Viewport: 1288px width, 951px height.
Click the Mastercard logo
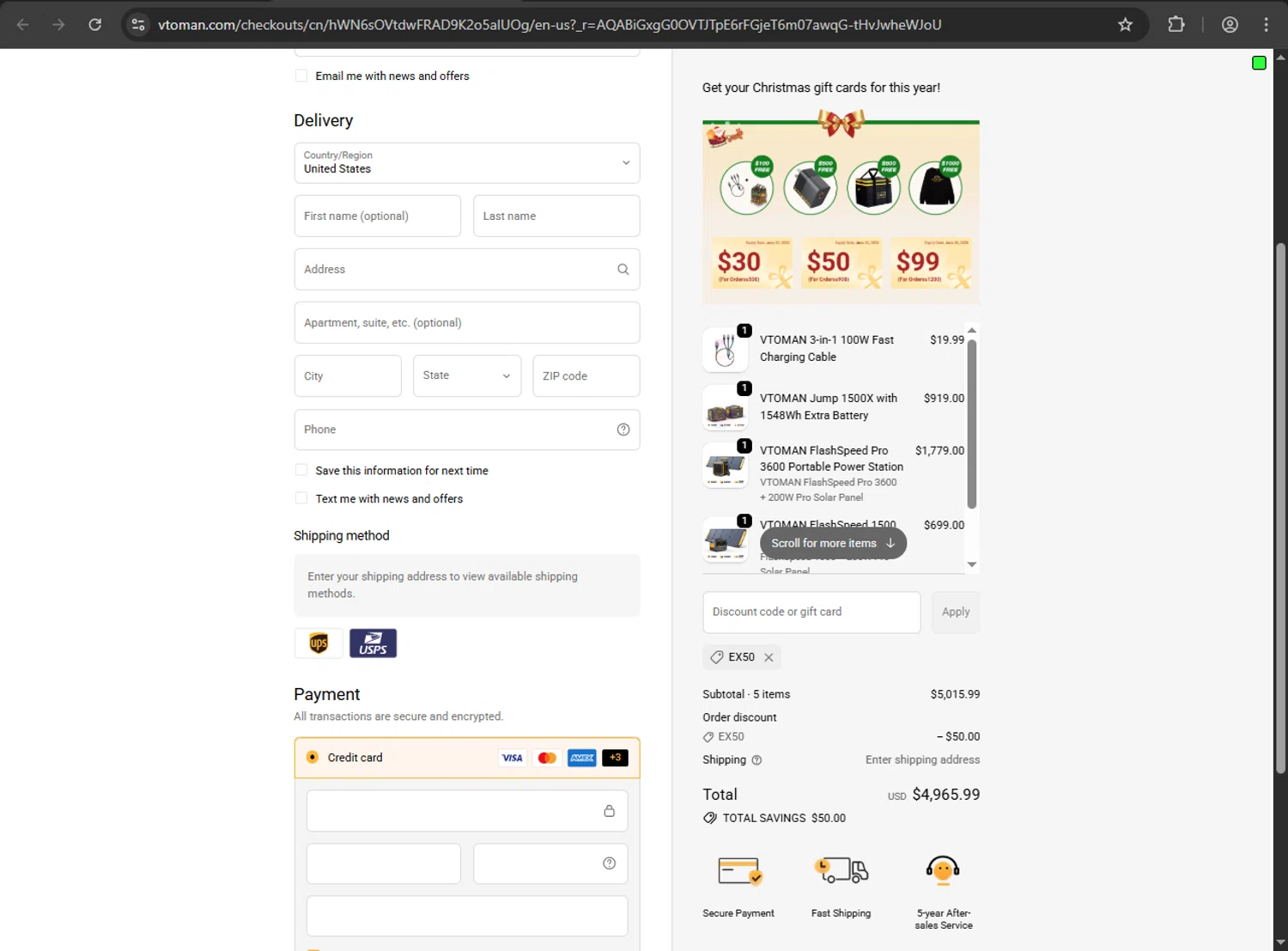[x=547, y=758]
